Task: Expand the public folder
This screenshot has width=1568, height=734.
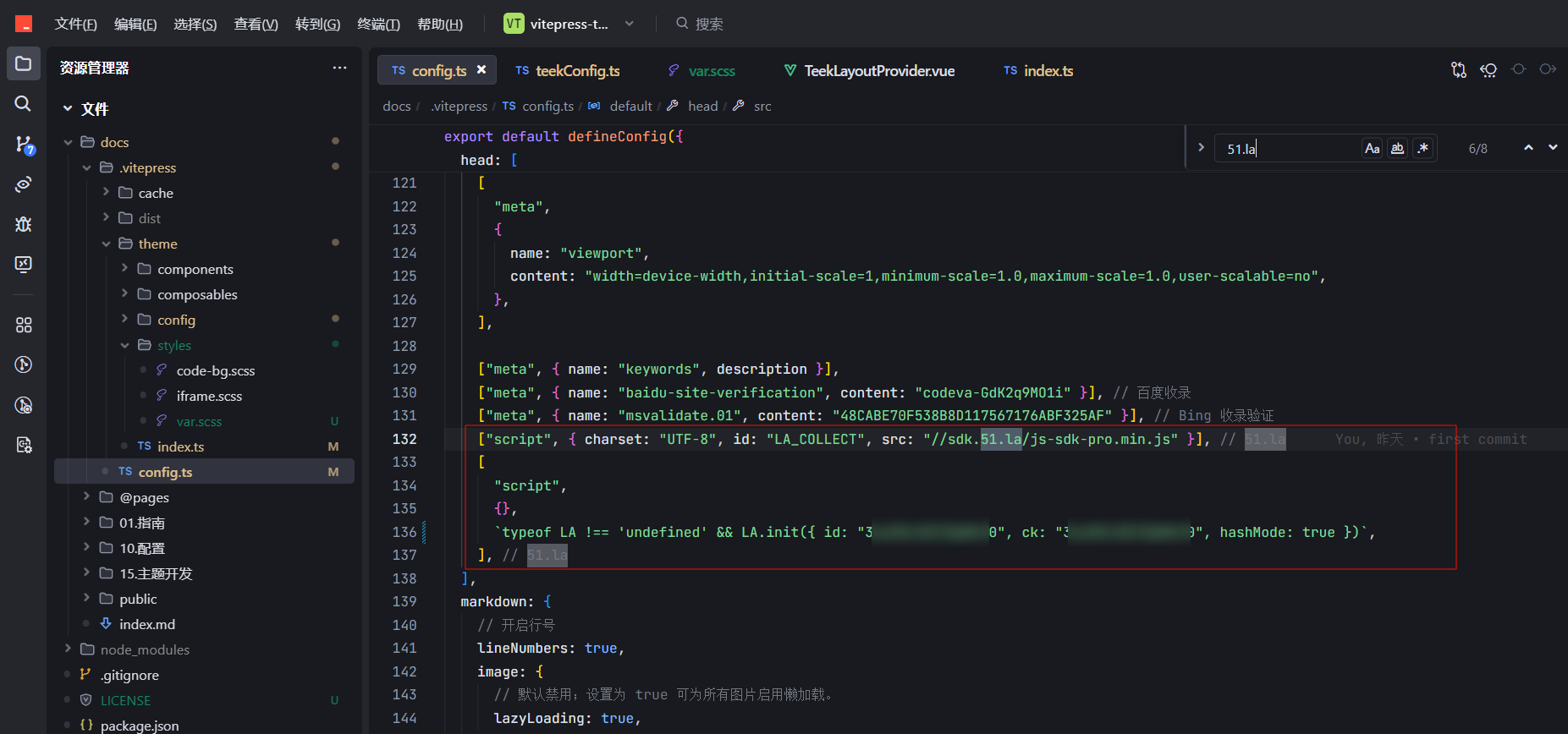Action: tap(86, 599)
